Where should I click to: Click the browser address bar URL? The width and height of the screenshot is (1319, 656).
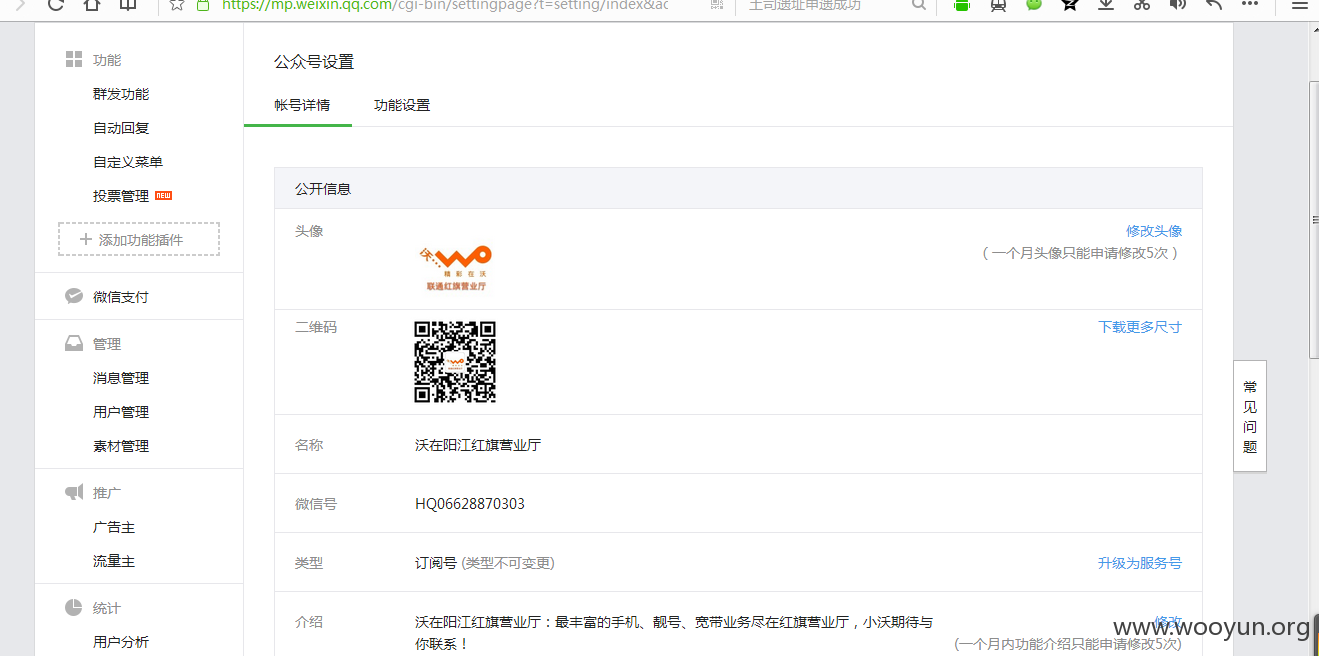pyautogui.click(x=445, y=5)
